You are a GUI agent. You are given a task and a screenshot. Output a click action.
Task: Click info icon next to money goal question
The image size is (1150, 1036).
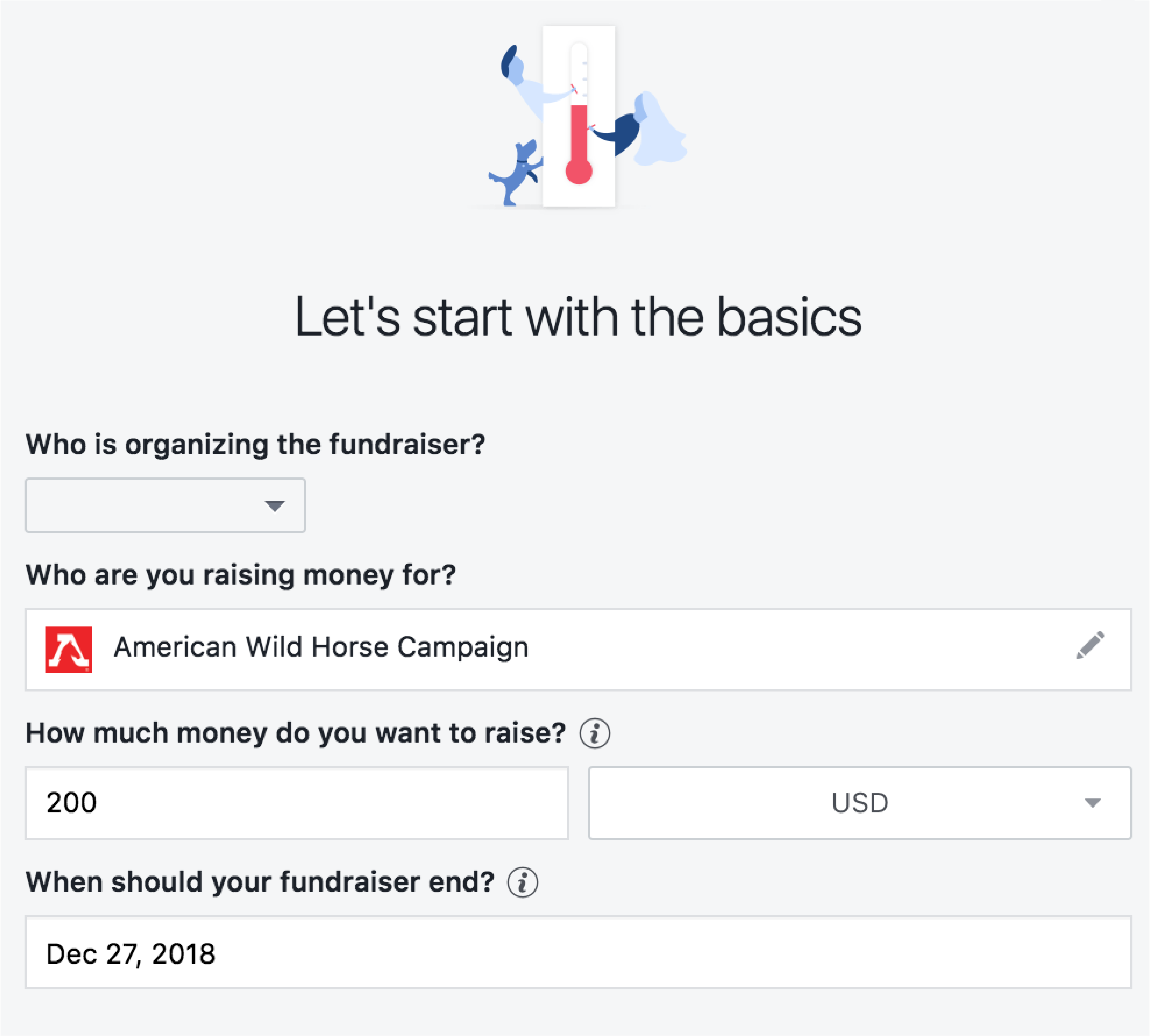tap(594, 733)
